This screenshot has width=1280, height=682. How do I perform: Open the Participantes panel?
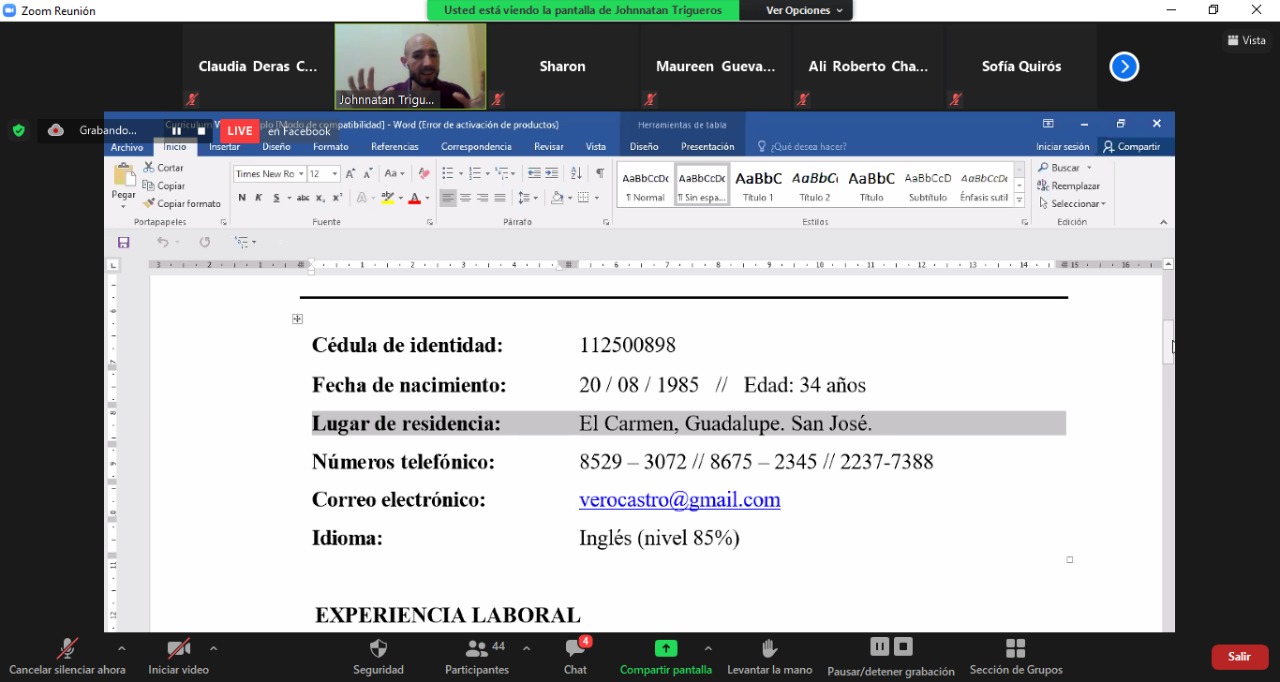coord(477,649)
